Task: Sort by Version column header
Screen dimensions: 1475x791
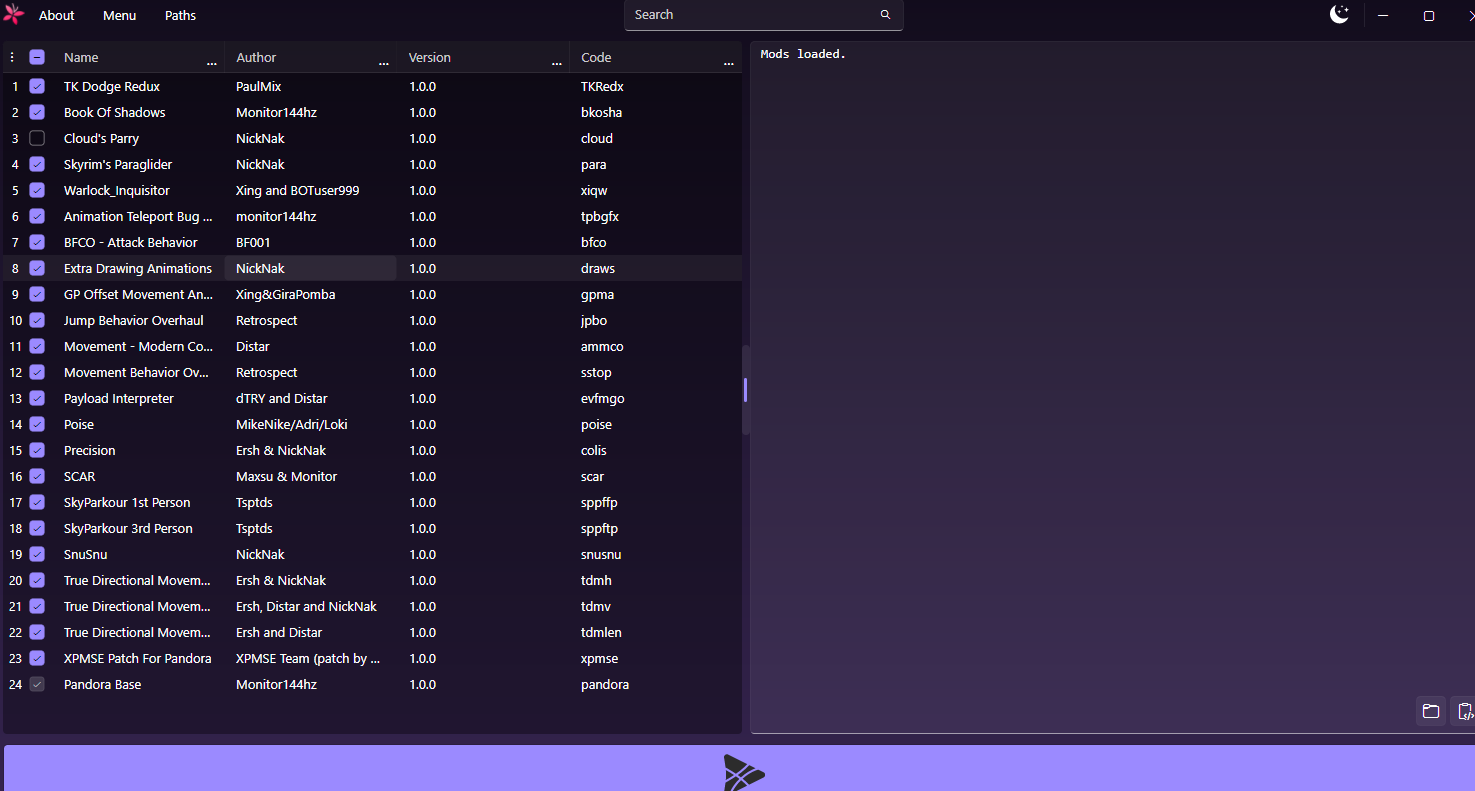Action: [x=430, y=57]
